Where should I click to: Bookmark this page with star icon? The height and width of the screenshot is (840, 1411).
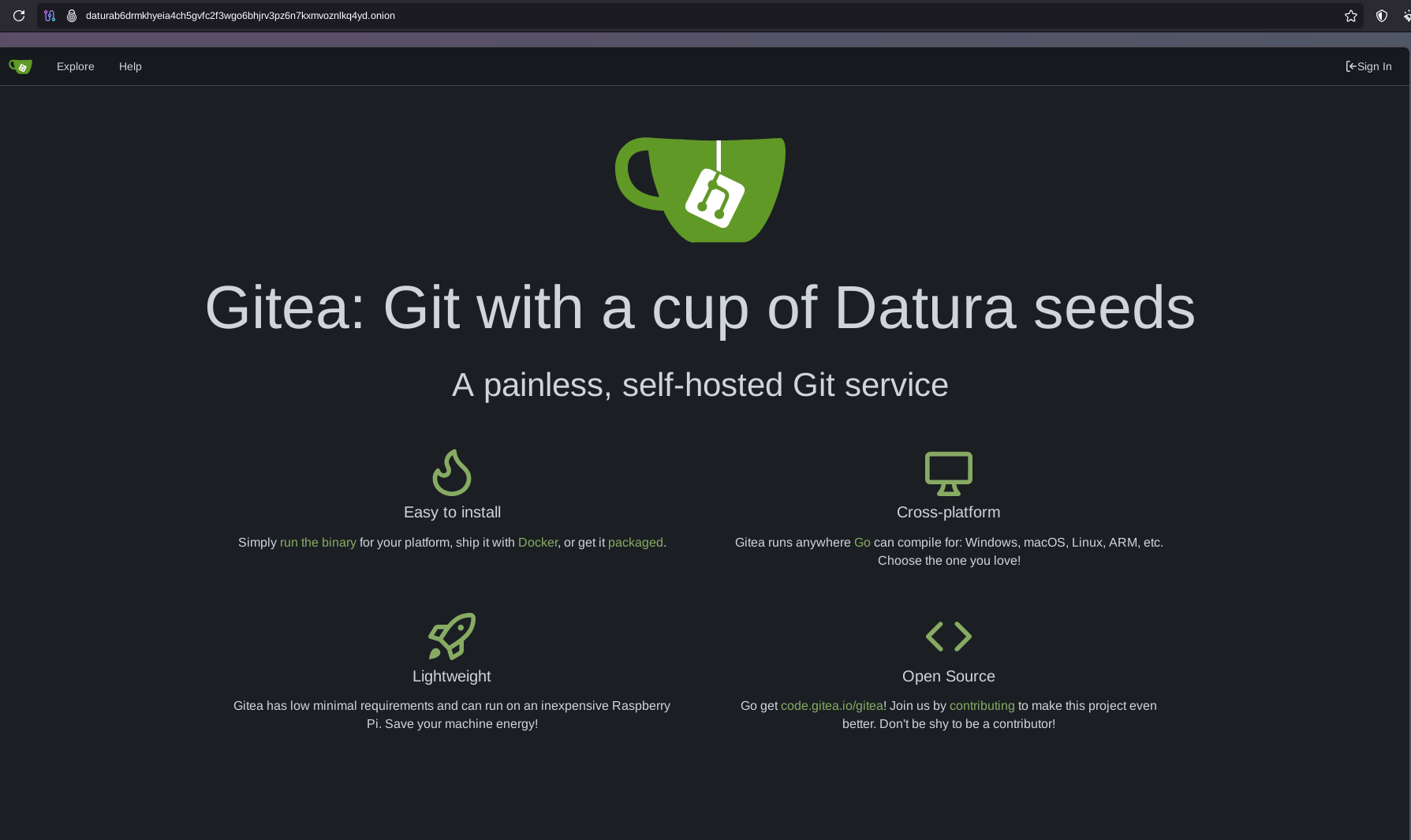coord(1351,16)
